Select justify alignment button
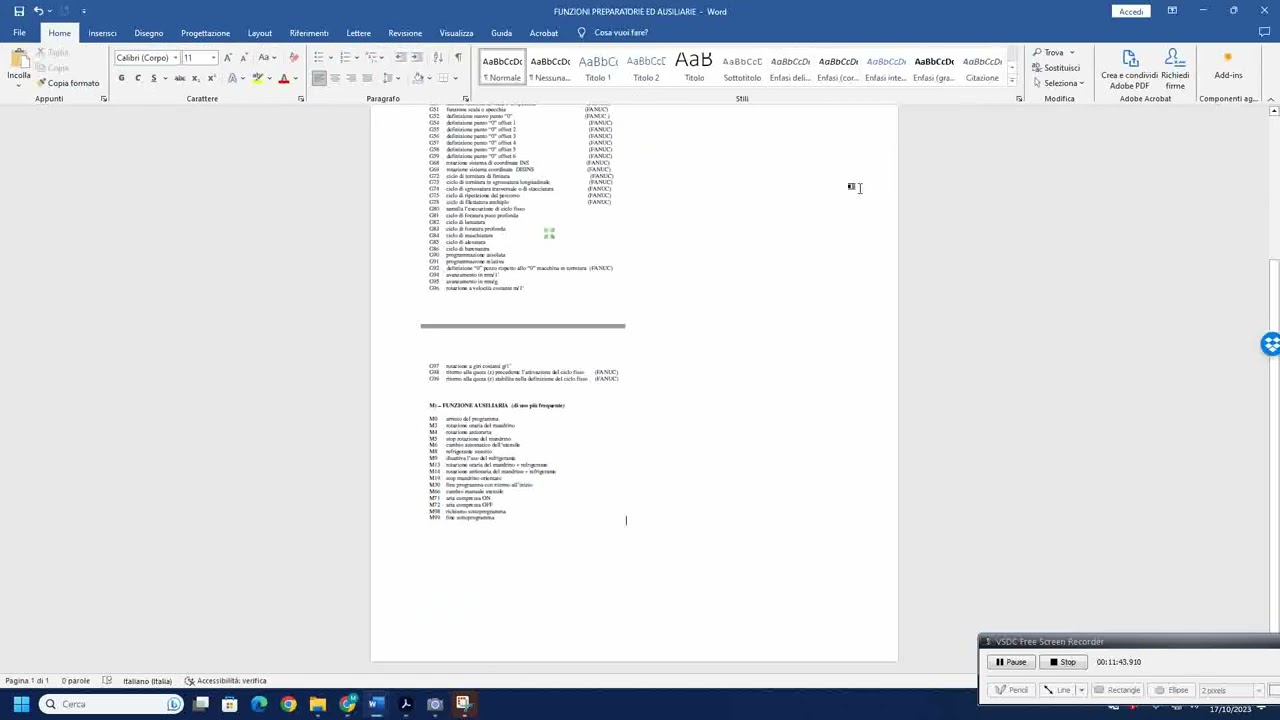Image resolution: width=1280 pixels, height=720 pixels. (367, 78)
